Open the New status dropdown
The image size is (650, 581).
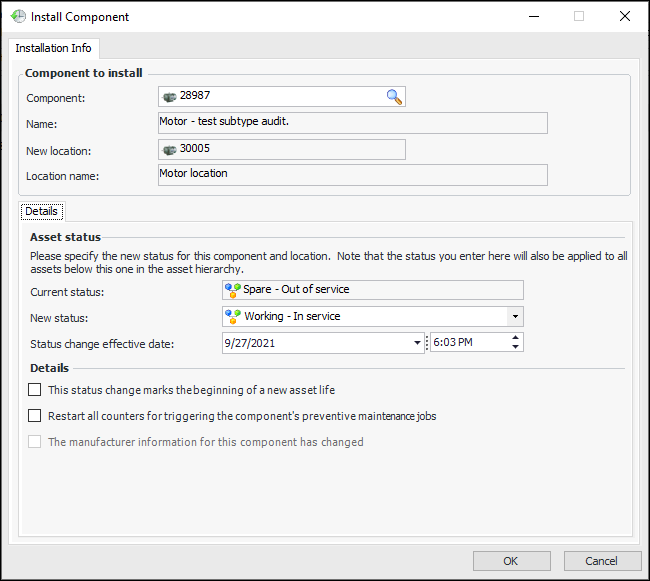point(515,317)
